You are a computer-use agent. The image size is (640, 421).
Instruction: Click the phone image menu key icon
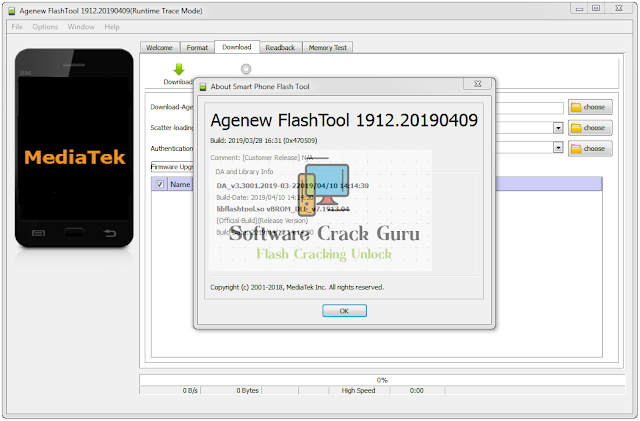tap(38, 233)
